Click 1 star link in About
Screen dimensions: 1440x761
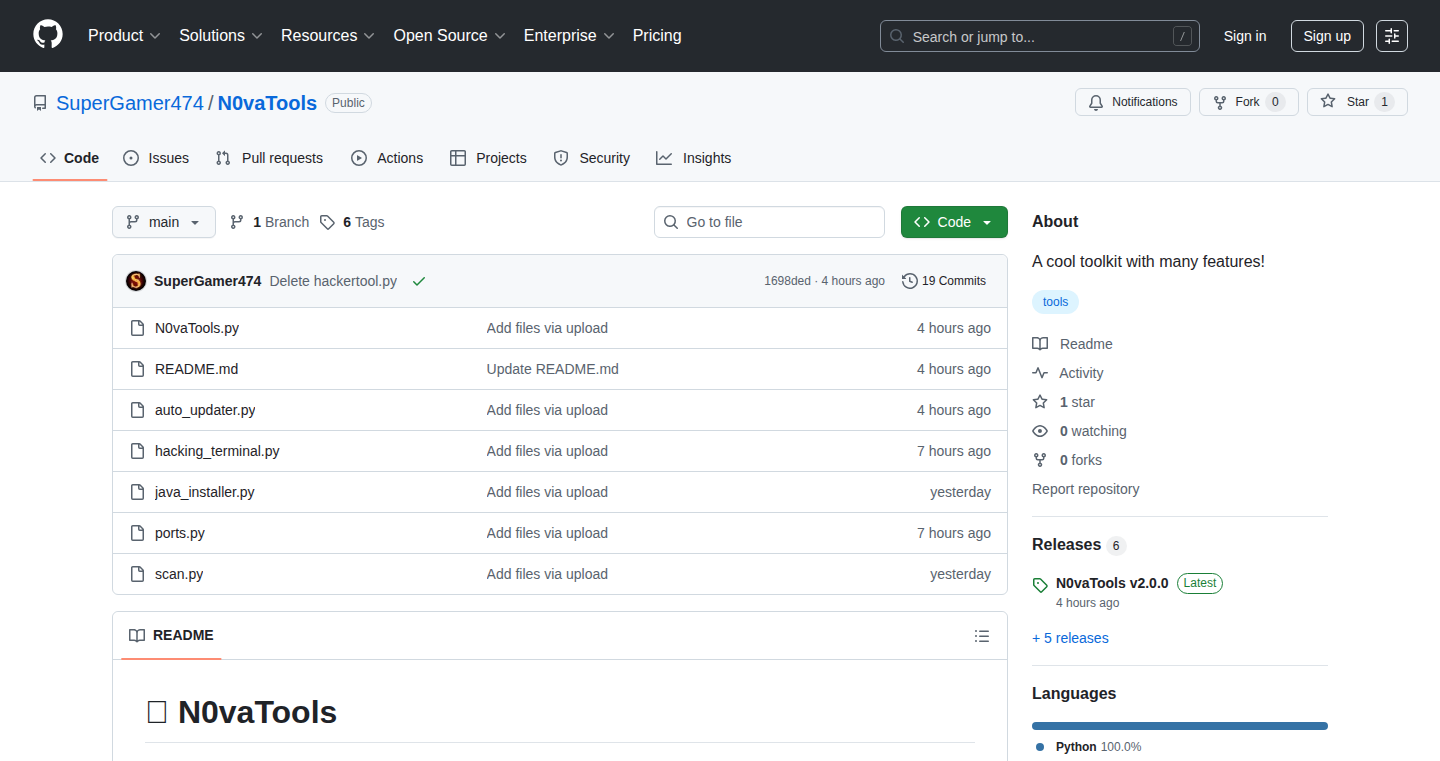pos(1077,402)
